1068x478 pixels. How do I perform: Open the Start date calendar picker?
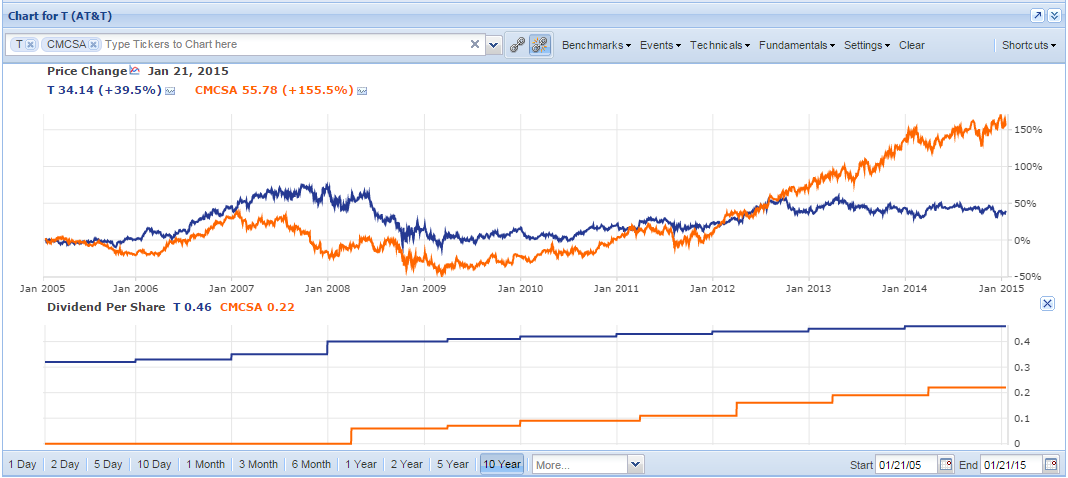(946, 465)
